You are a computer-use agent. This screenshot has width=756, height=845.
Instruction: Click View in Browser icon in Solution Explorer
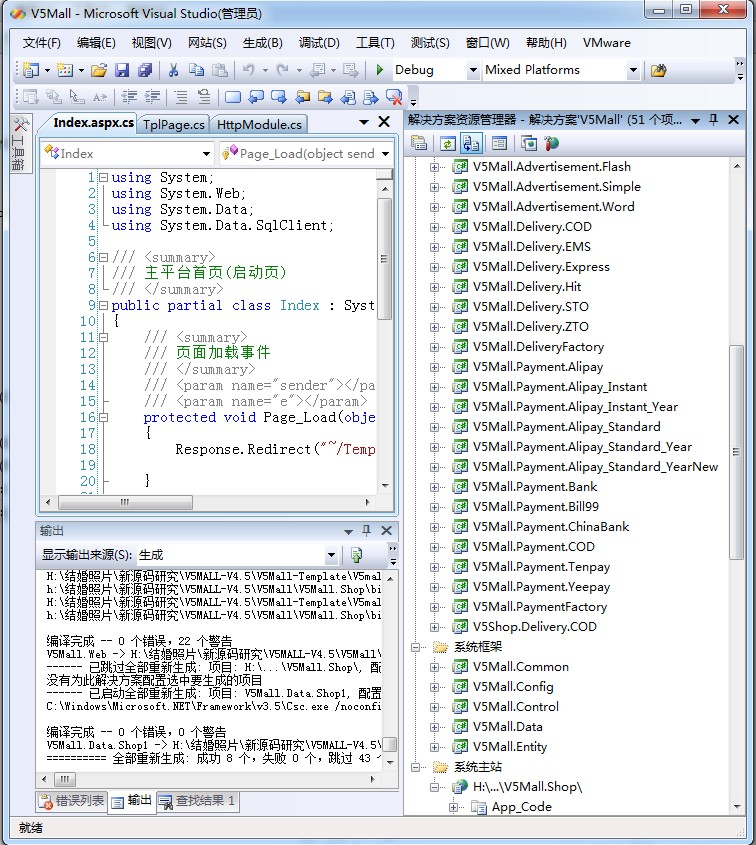(x=529, y=143)
